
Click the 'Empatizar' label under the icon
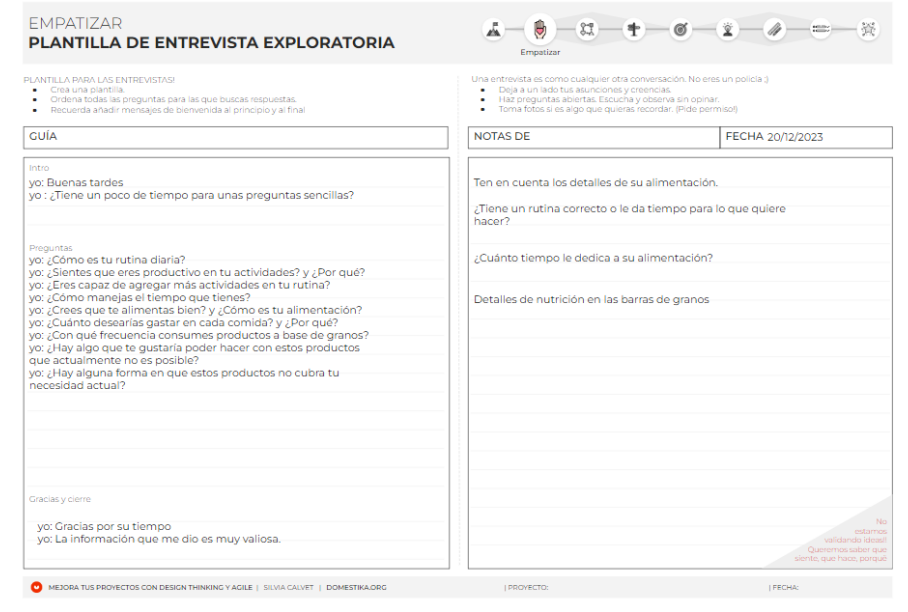click(540, 52)
